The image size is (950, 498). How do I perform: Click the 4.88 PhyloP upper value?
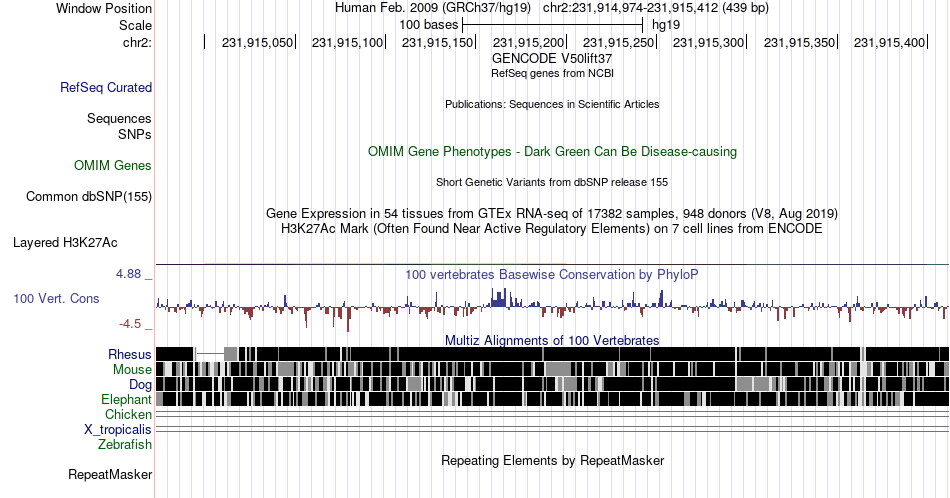click(x=128, y=274)
